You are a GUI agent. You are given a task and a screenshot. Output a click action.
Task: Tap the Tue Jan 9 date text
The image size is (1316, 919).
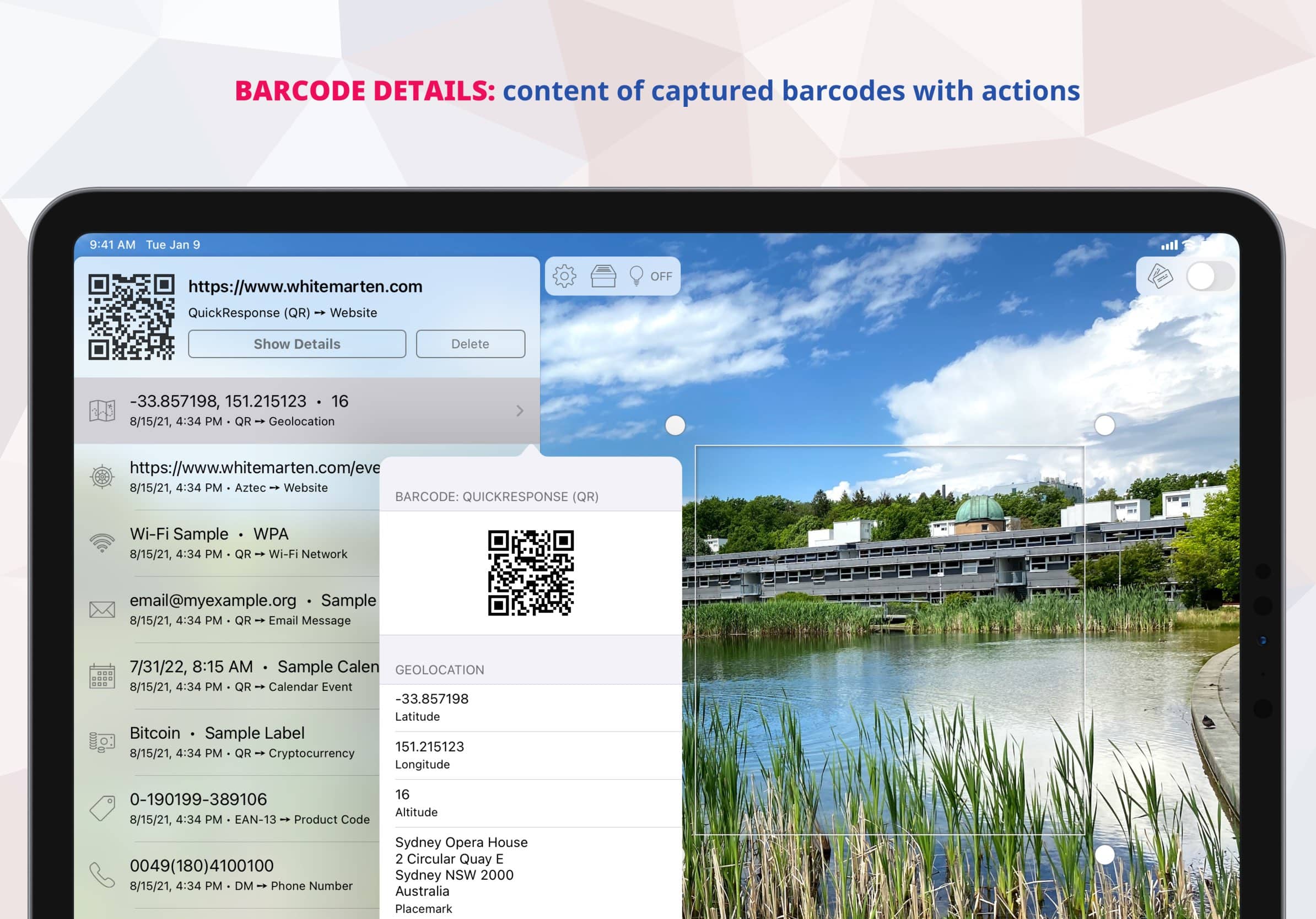(x=173, y=245)
